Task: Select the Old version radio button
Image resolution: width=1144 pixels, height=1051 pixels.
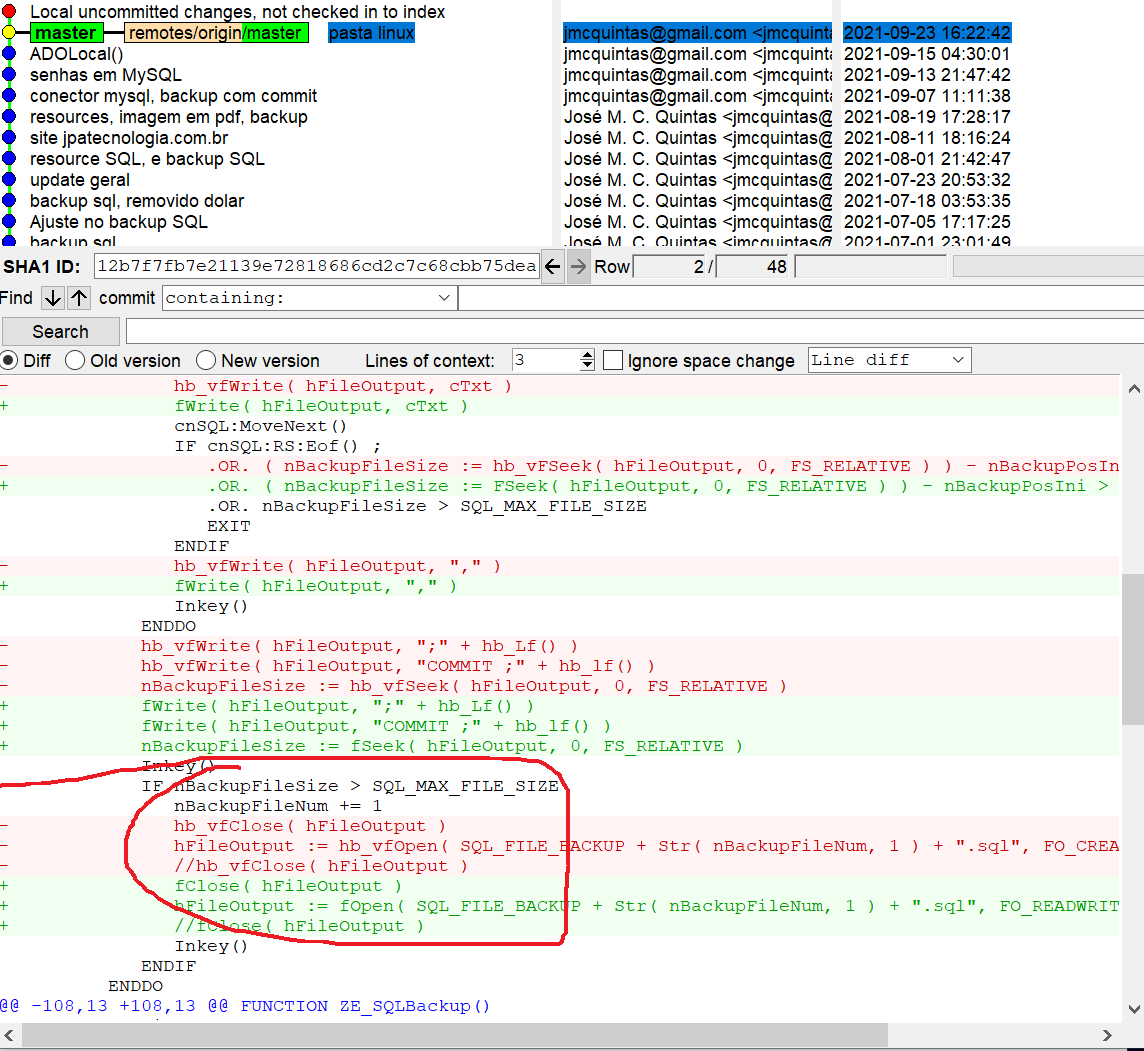Action: [x=75, y=361]
